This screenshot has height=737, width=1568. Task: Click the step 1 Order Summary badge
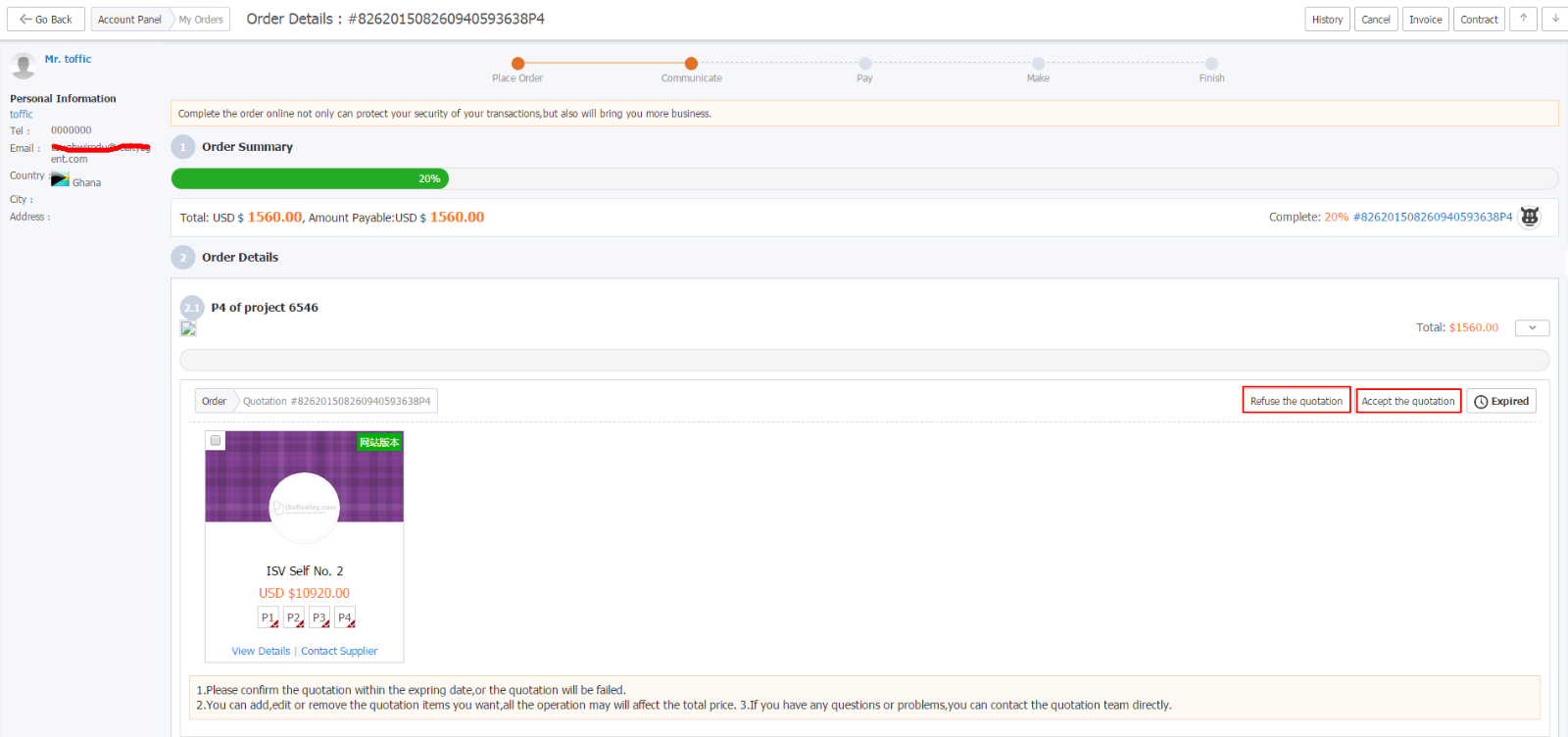[183, 147]
